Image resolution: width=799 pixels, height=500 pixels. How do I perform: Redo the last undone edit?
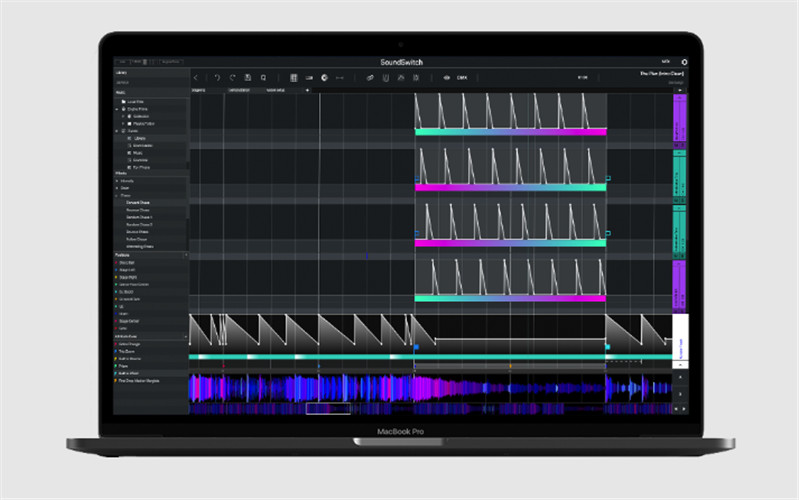232,78
